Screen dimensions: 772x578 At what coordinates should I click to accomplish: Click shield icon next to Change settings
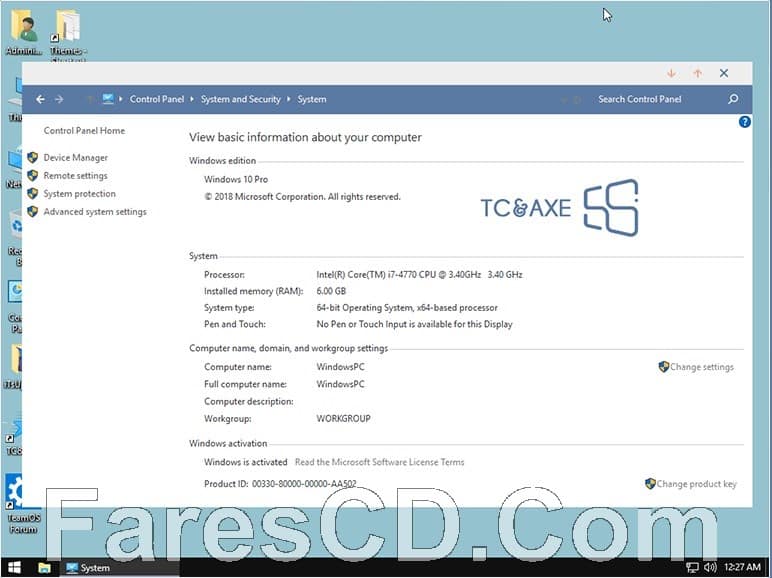click(x=664, y=367)
